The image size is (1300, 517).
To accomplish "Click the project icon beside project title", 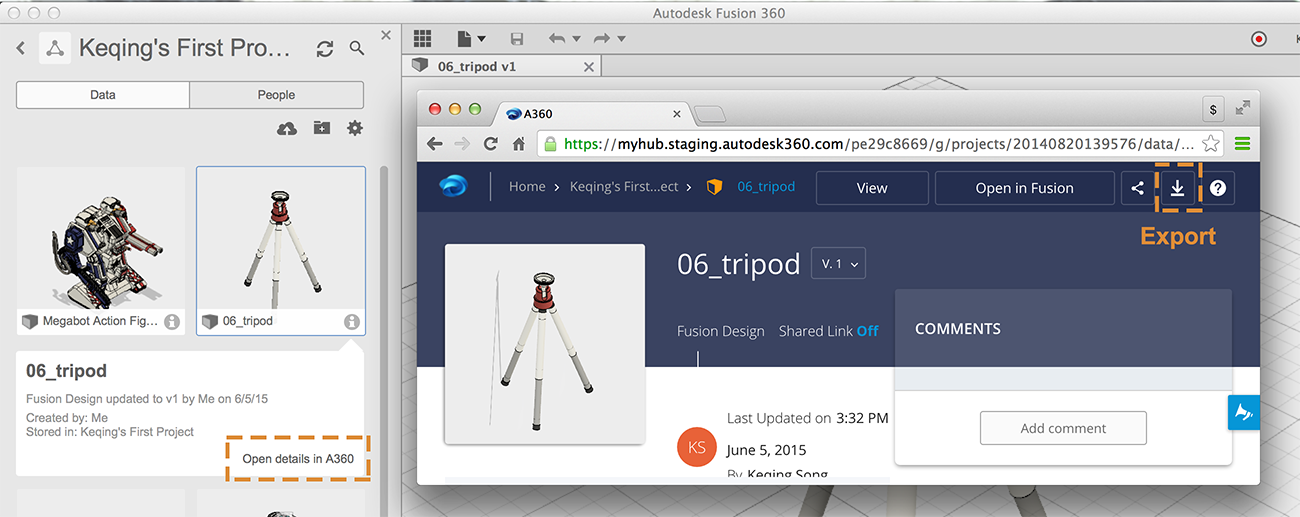I will tap(55, 48).
